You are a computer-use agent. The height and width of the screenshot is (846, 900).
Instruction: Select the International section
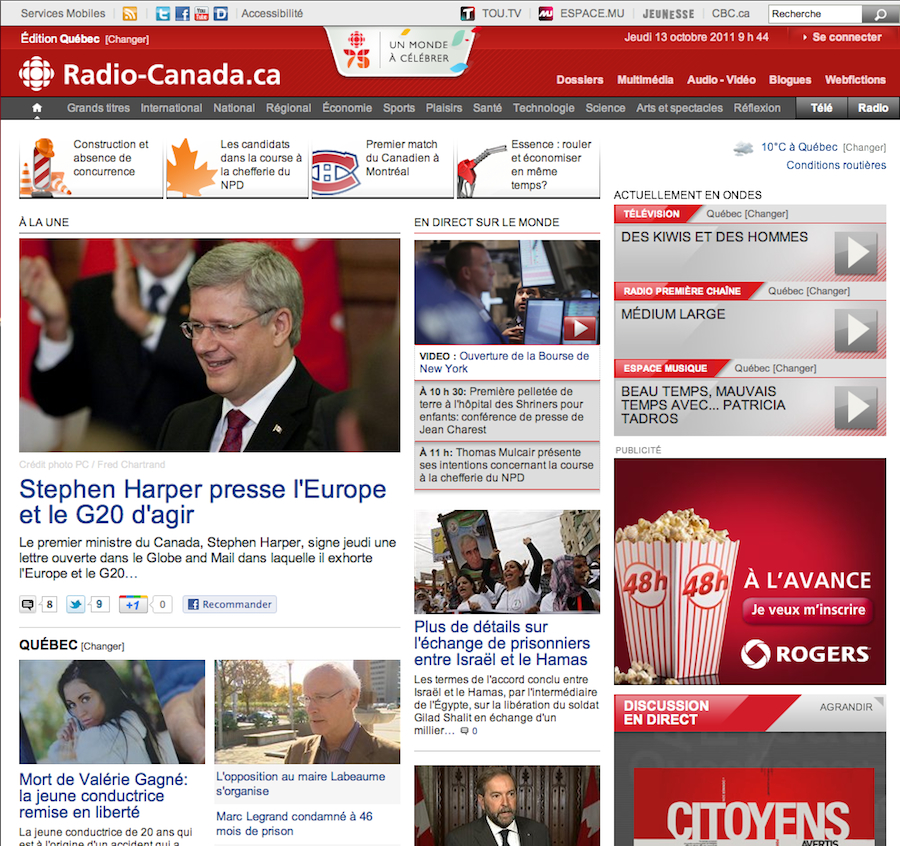[171, 108]
